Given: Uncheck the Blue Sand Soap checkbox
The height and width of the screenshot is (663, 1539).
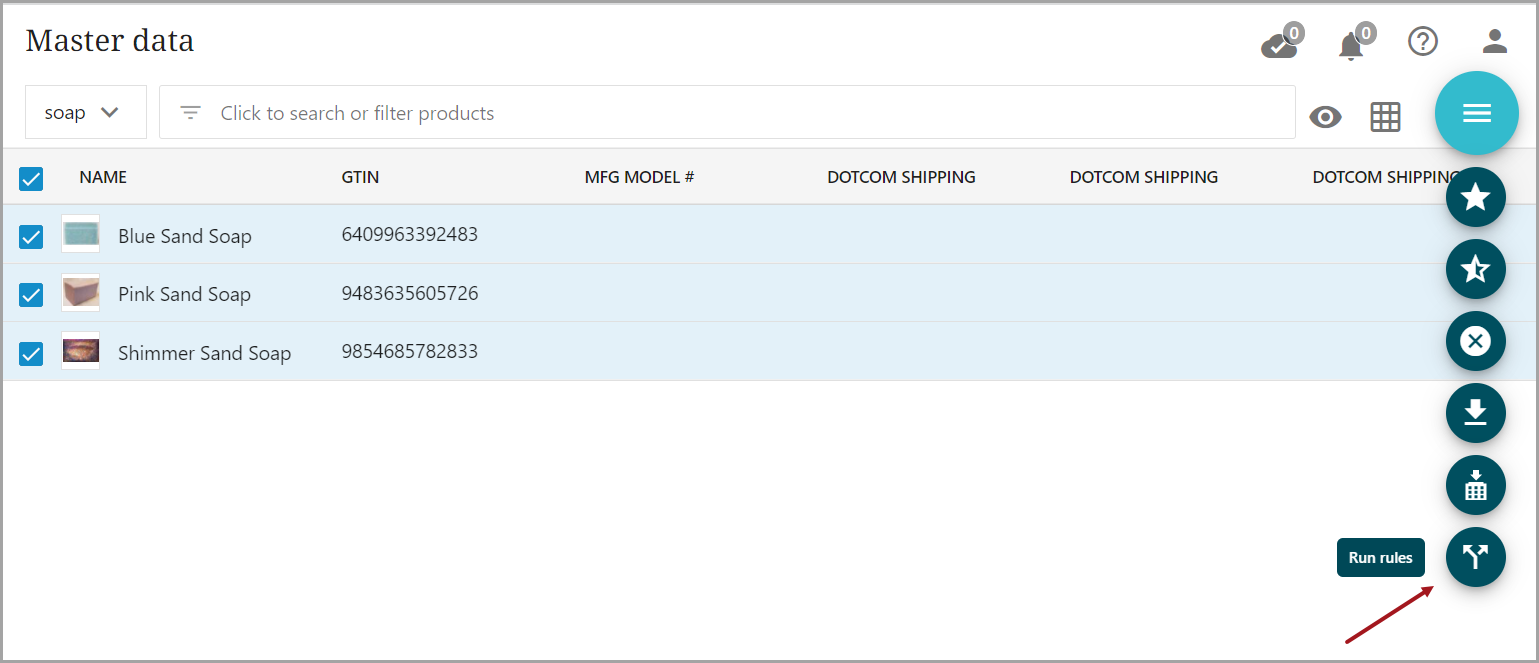Looking at the screenshot, I should [31, 237].
